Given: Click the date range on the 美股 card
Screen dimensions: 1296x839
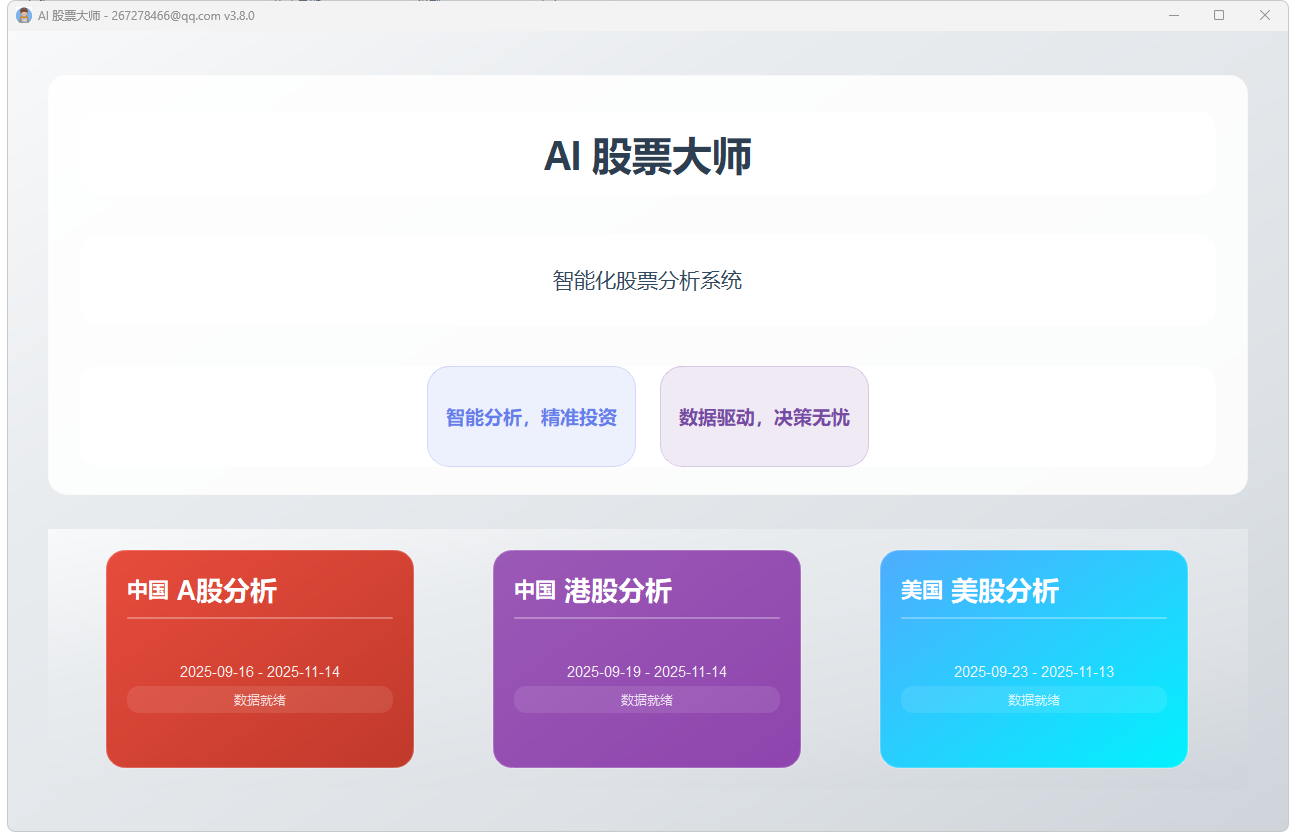Looking at the screenshot, I should click(x=1033, y=671).
